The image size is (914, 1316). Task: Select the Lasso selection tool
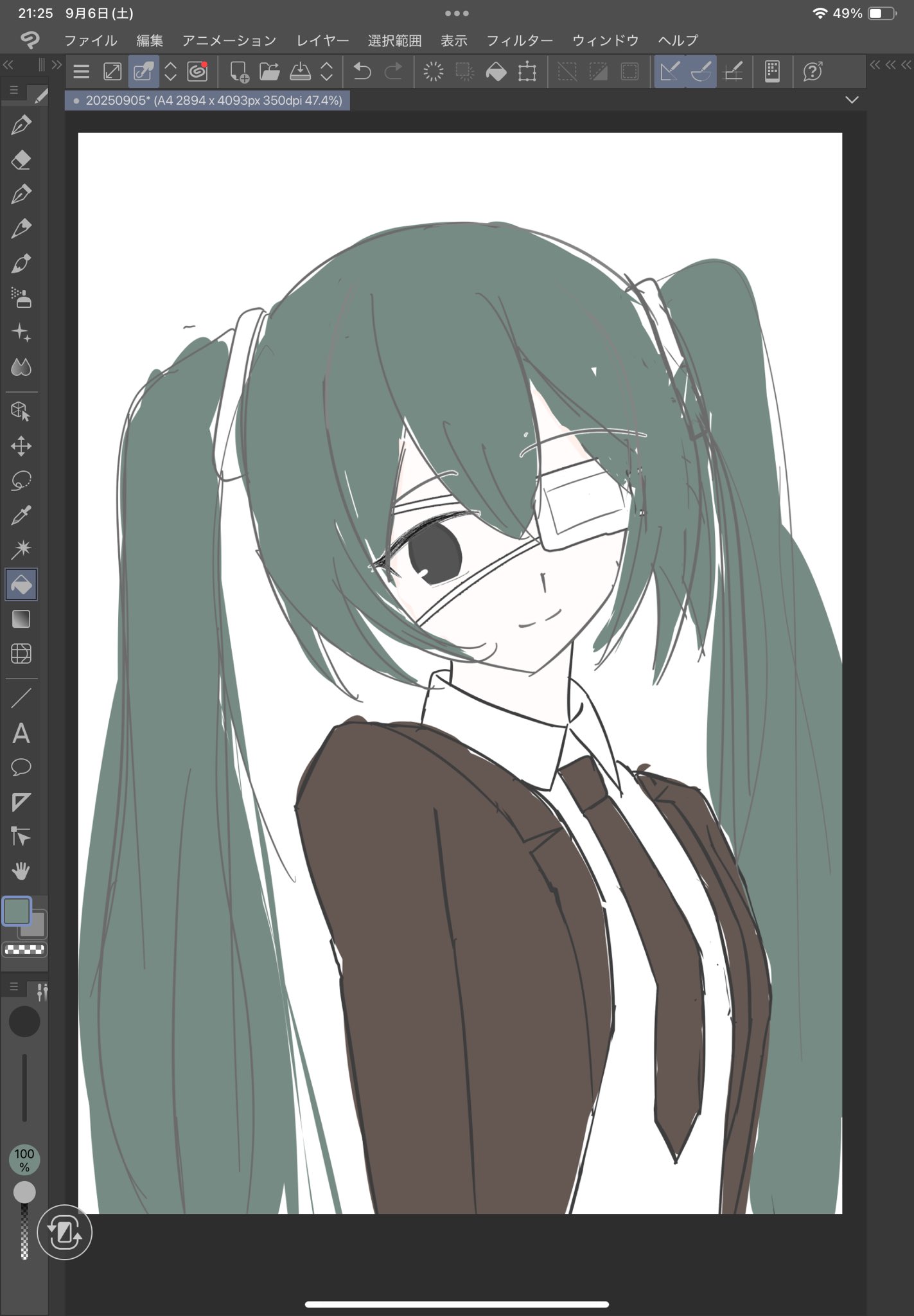(x=21, y=481)
